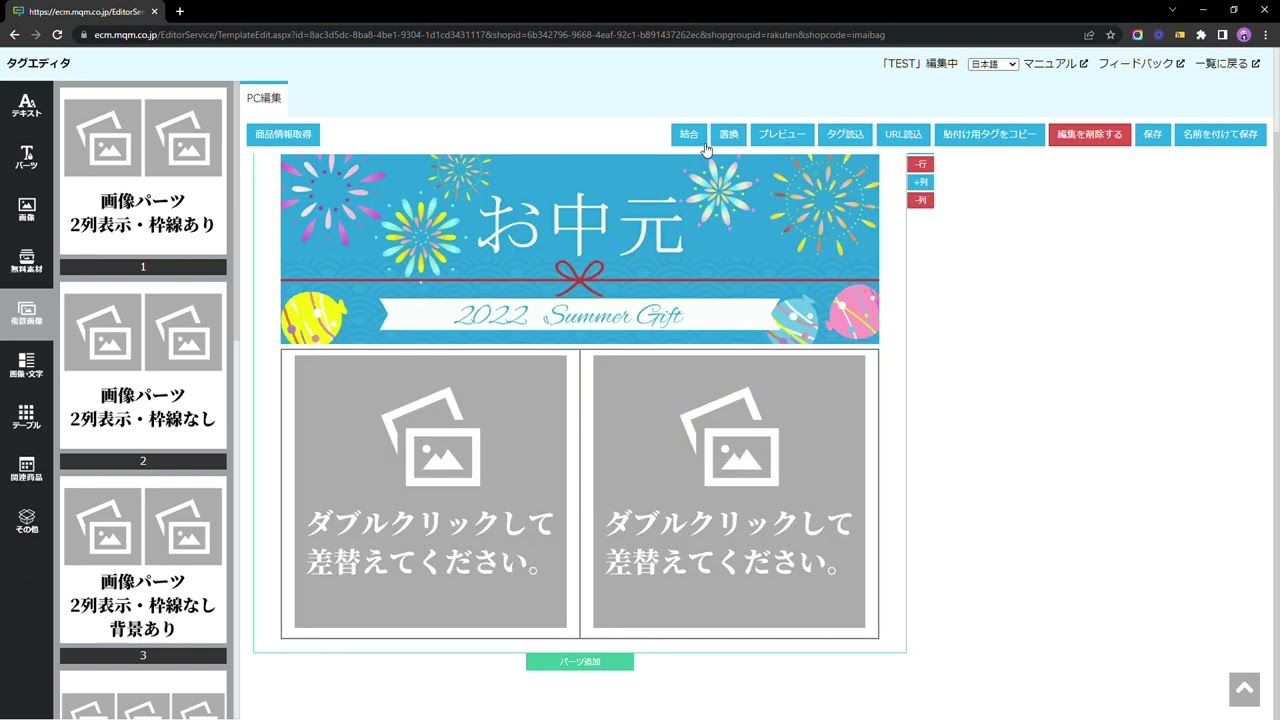Select the 複数画像 multiple images panel
The height and width of the screenshot is (720, 1280).
(x=27, y=314)
